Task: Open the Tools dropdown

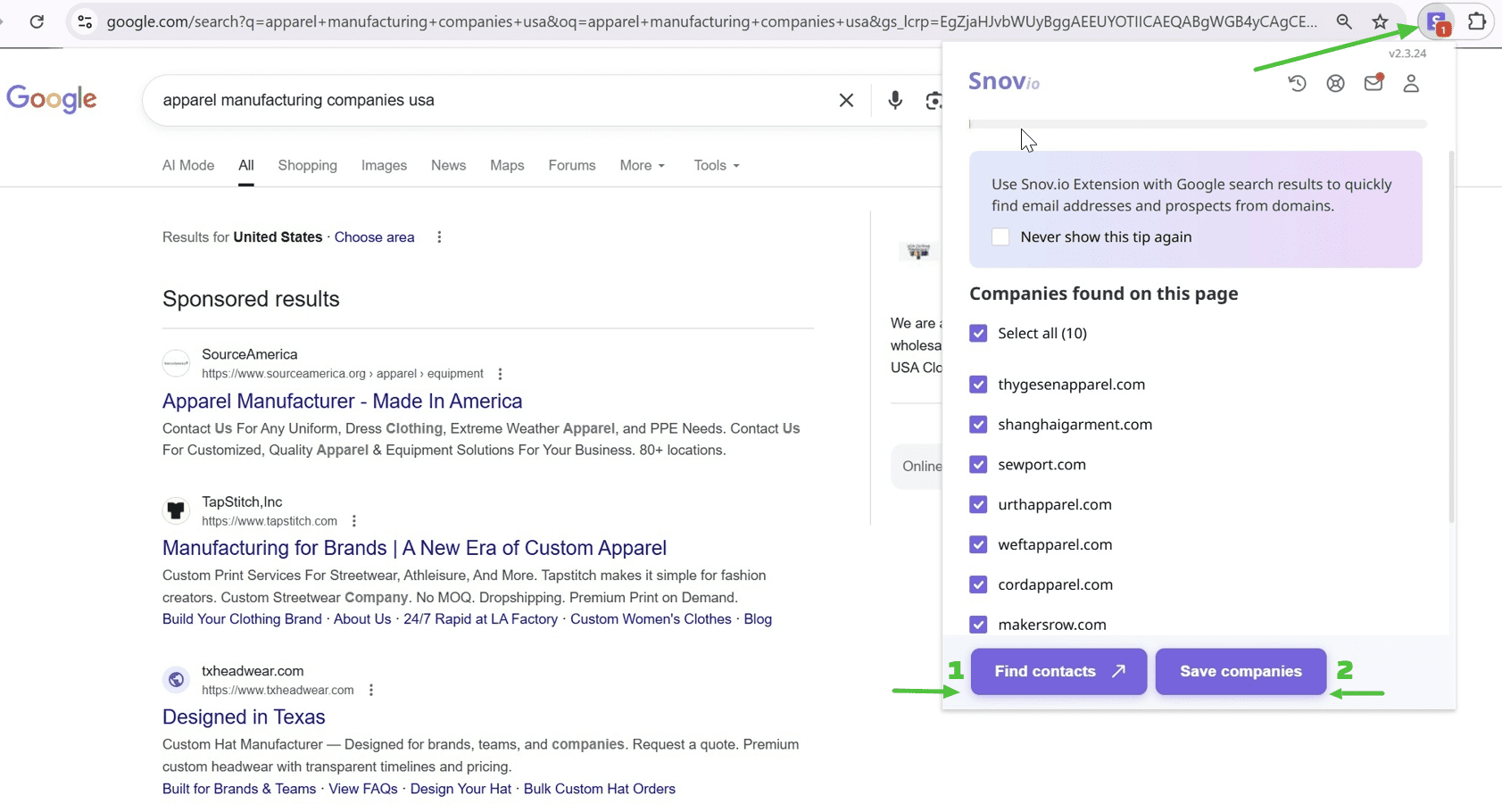Action: pyautogui.click(x=716, y=165)
